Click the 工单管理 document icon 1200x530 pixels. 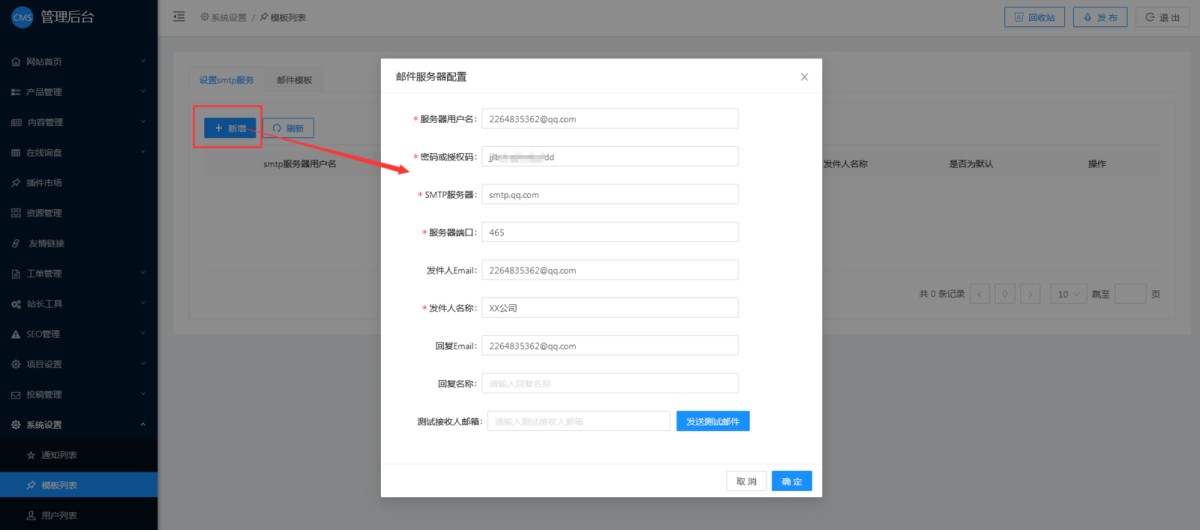[x=16, y=274]
